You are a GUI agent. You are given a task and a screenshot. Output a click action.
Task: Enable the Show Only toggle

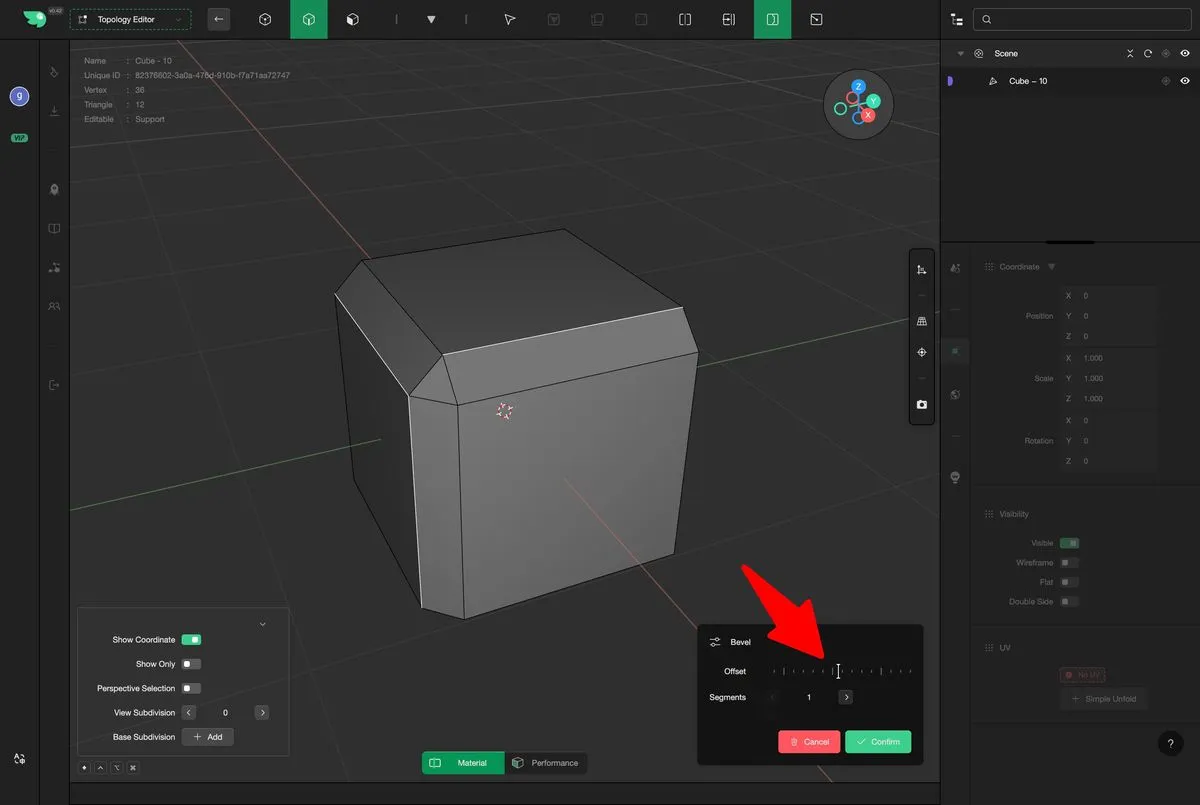(191, 664)
